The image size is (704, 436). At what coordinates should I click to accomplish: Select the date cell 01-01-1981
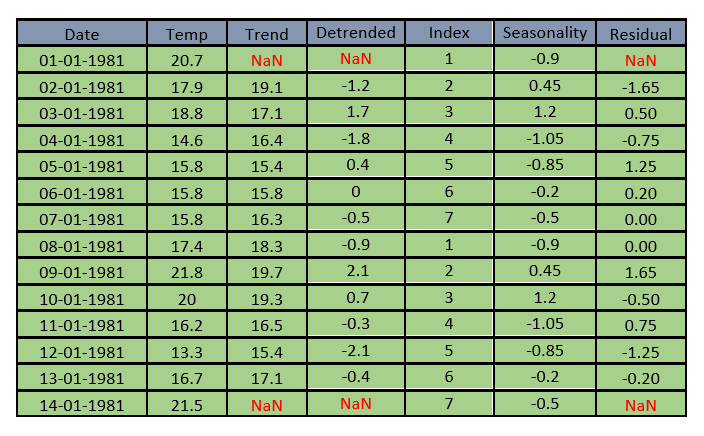coord(81,61)
